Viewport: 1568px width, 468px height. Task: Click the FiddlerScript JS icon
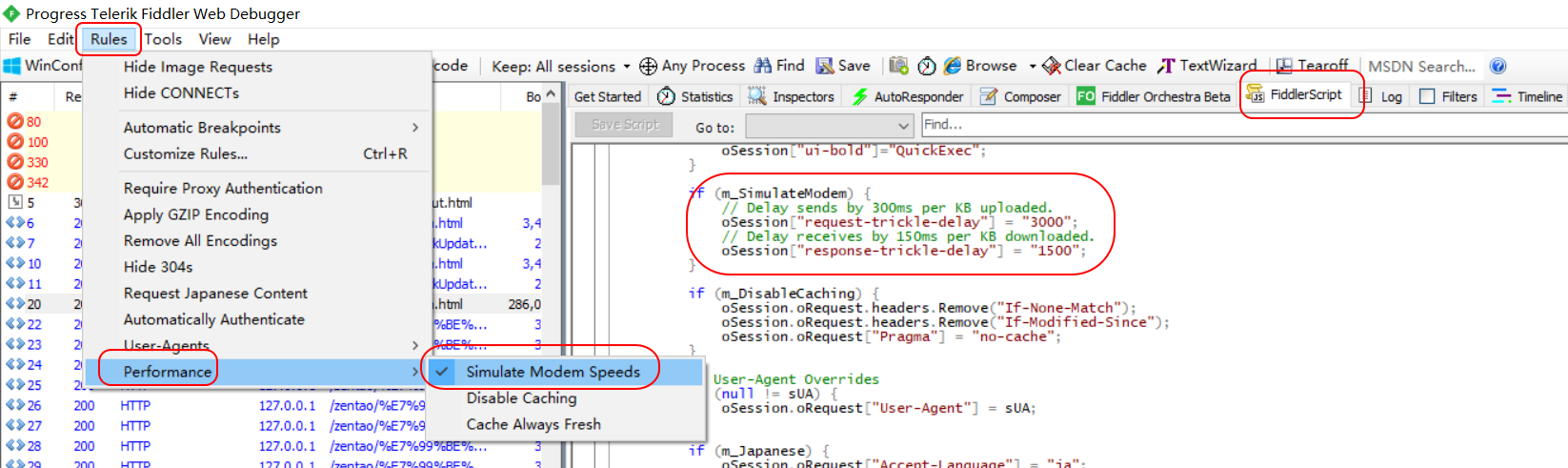1256,93
